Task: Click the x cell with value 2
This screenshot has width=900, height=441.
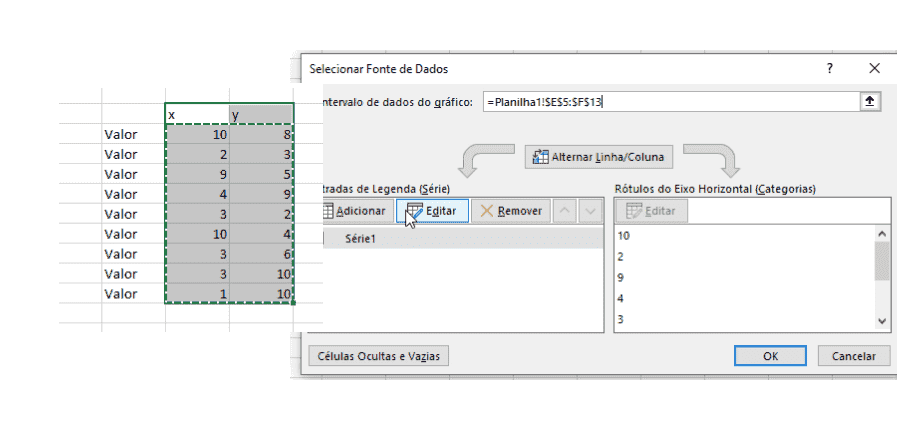Action: click(197, 154)
